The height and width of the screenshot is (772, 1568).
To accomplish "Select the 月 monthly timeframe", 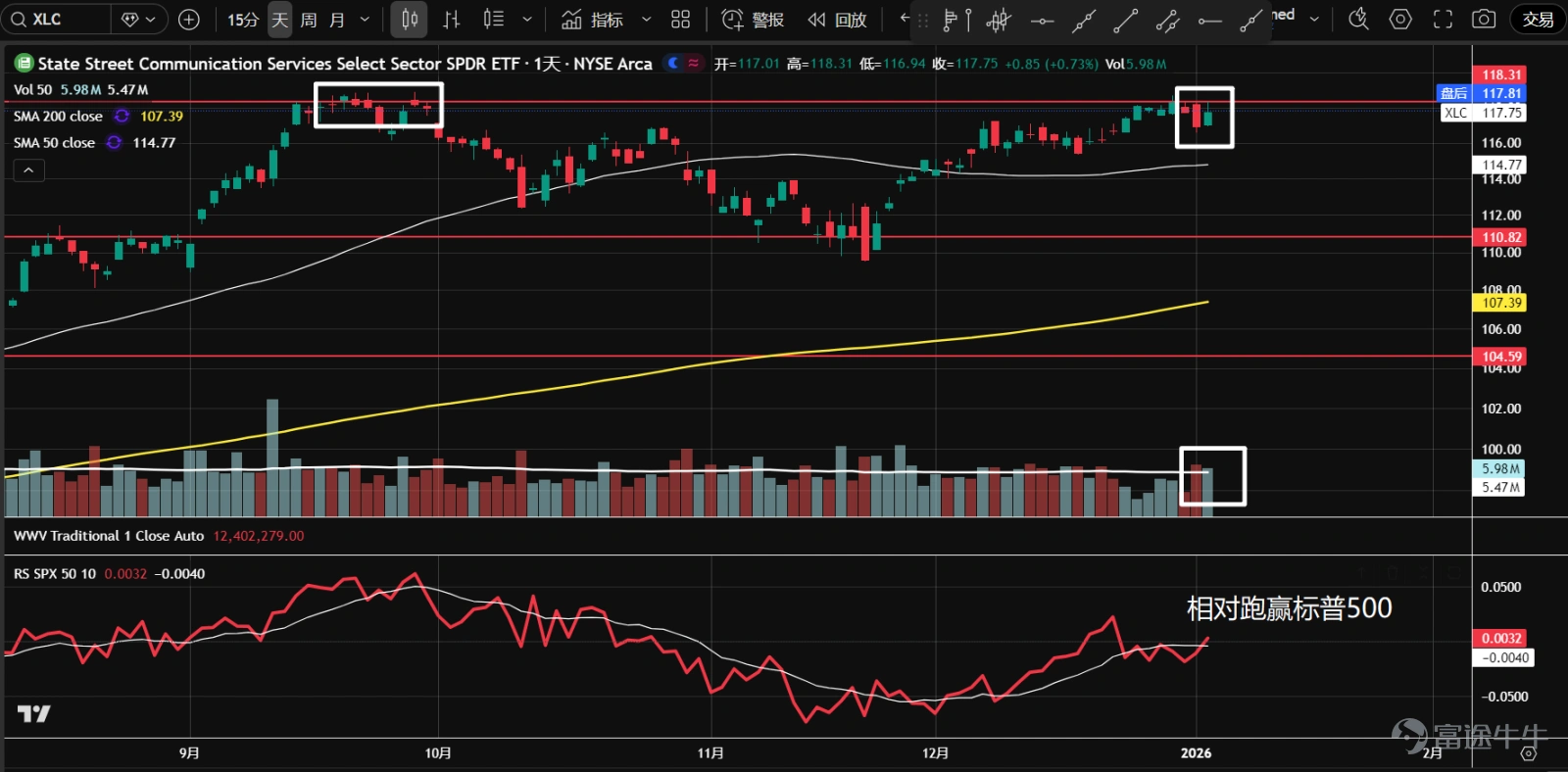I will [337, 20].
